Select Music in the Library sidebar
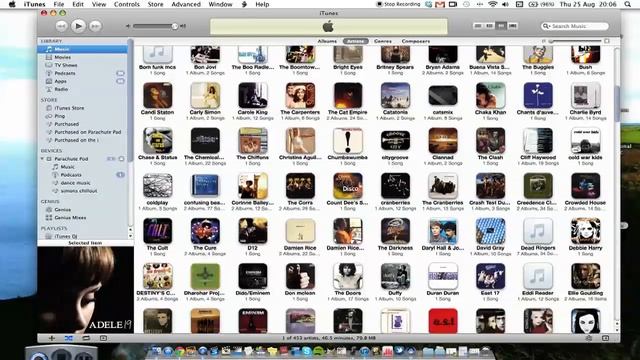 pyautogui.click(x=82, y=49)
